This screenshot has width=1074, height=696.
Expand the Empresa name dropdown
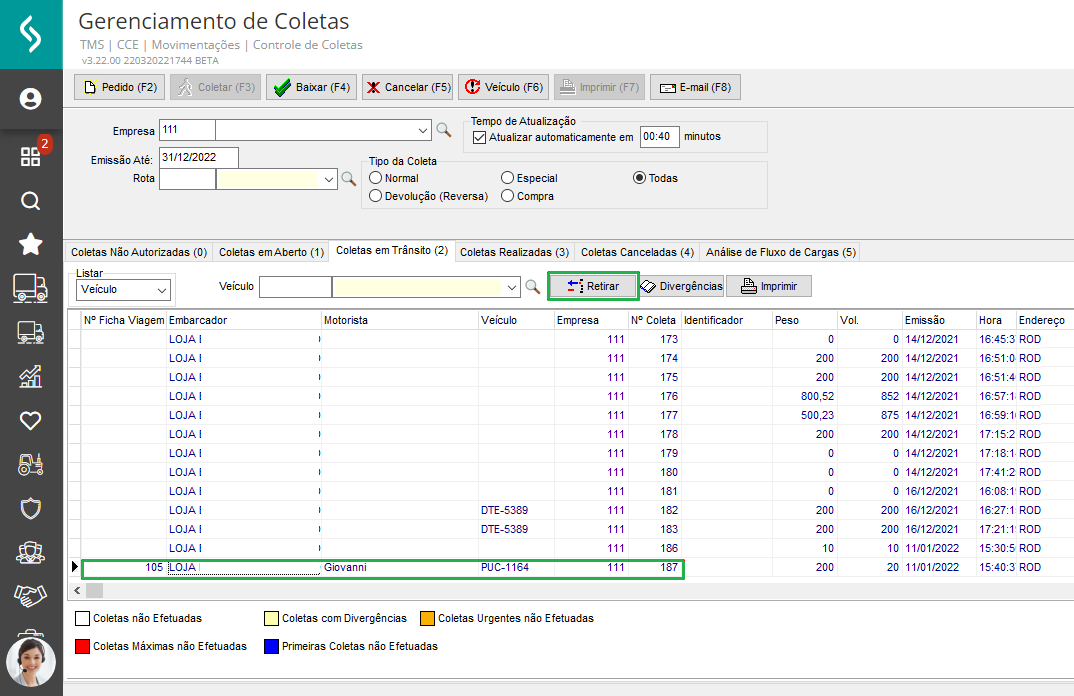pos(423,130)
